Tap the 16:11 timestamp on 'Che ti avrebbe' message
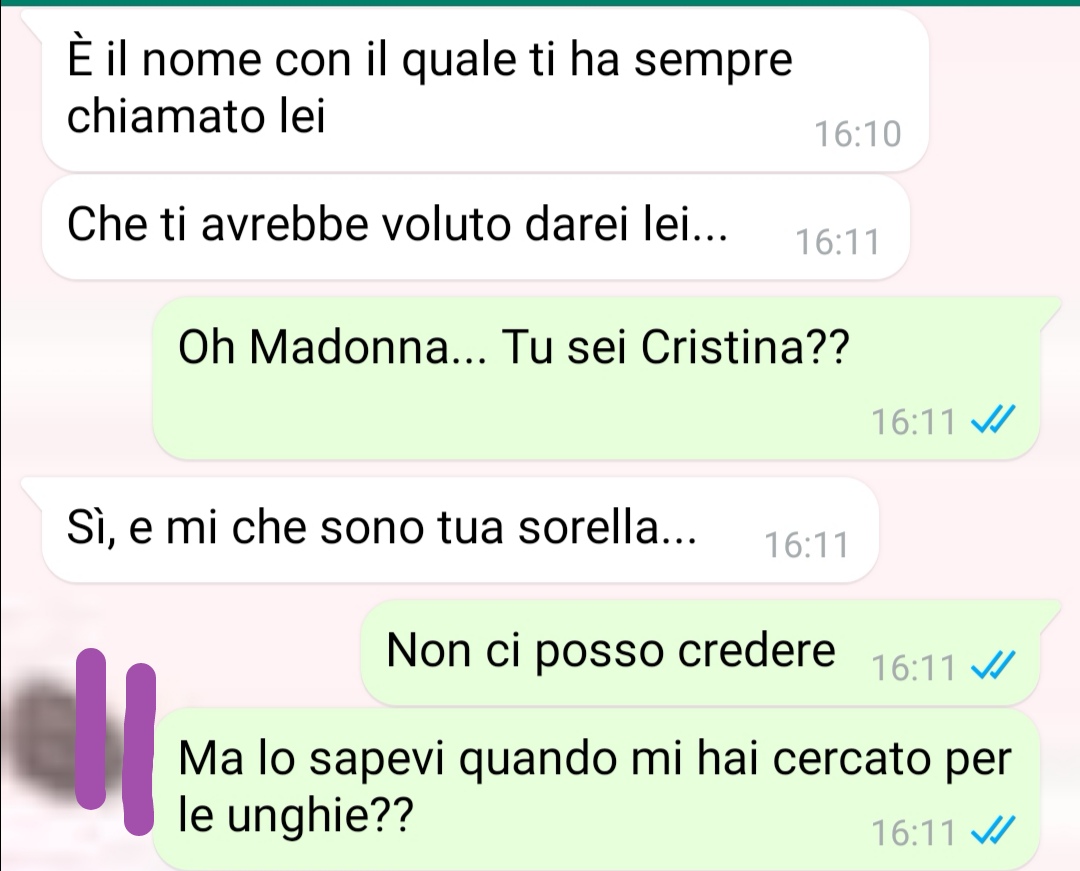This screenshot has height=871, width=1080. (x=838, y=242)
